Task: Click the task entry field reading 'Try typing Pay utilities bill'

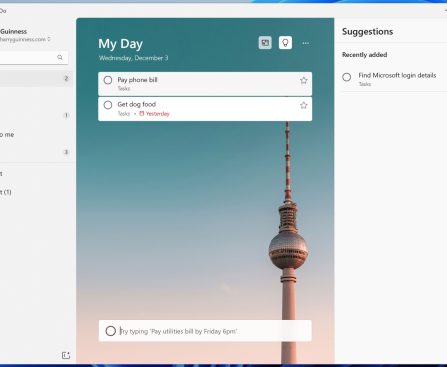Action: pyautogui.click(x=205, y=331)
